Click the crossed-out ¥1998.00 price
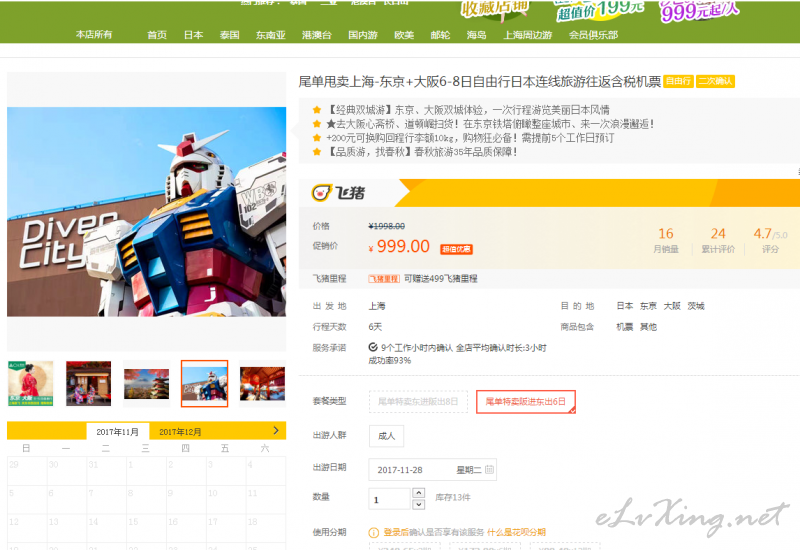 pyautogui.click(x=386, y=226)
